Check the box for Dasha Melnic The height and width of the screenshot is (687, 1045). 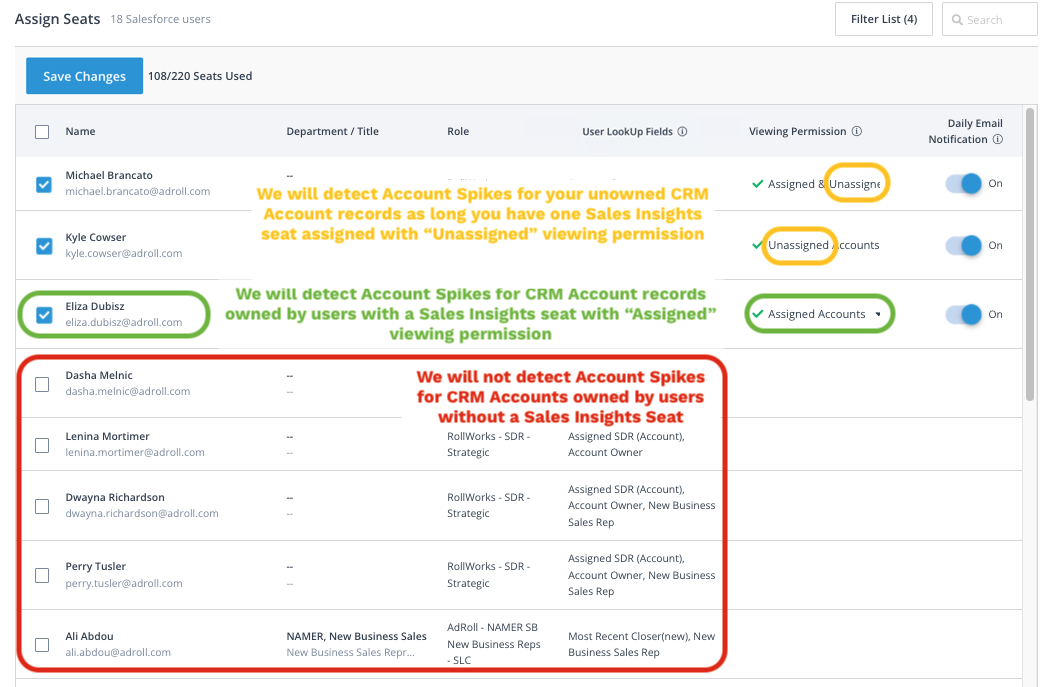point(42,384)
